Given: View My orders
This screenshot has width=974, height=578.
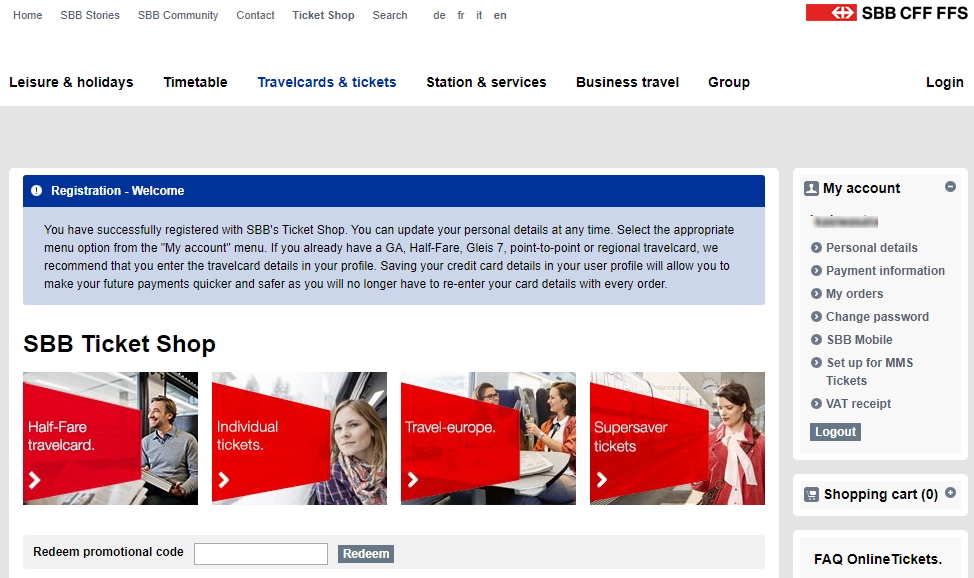Looking at the screenshot, I should coord(854,293).
